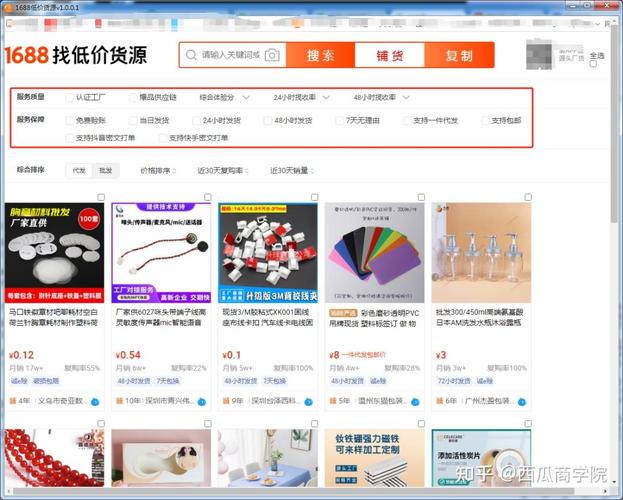Check the 支持包邮 option
Image resolution: width=623 pixels, height=500 pixels.
tap(485, 120)
